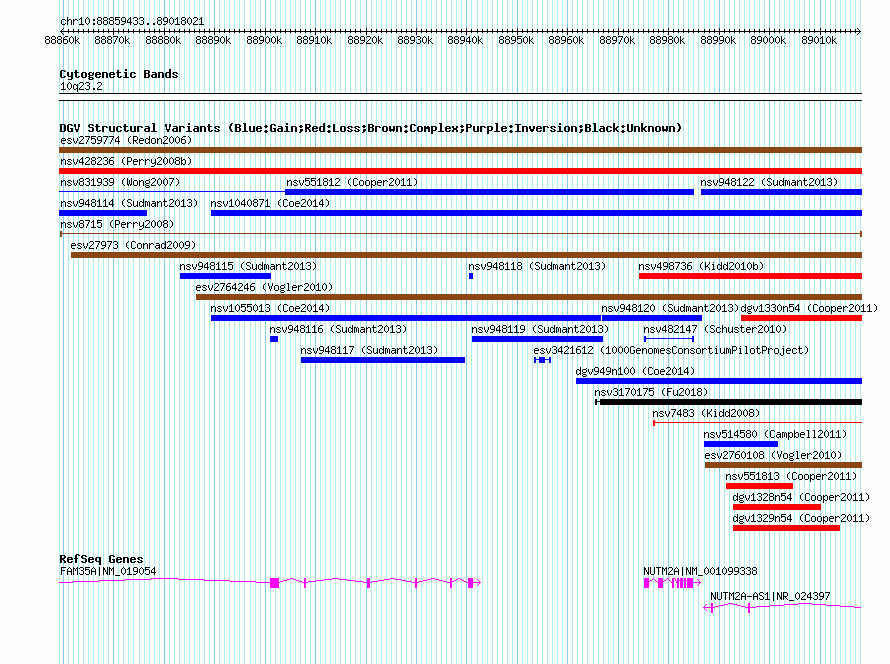The width and height of the screenshot is (890, 664).
Task: Click the blue nsv514580 gain bar
Action: tap(741, 444)
